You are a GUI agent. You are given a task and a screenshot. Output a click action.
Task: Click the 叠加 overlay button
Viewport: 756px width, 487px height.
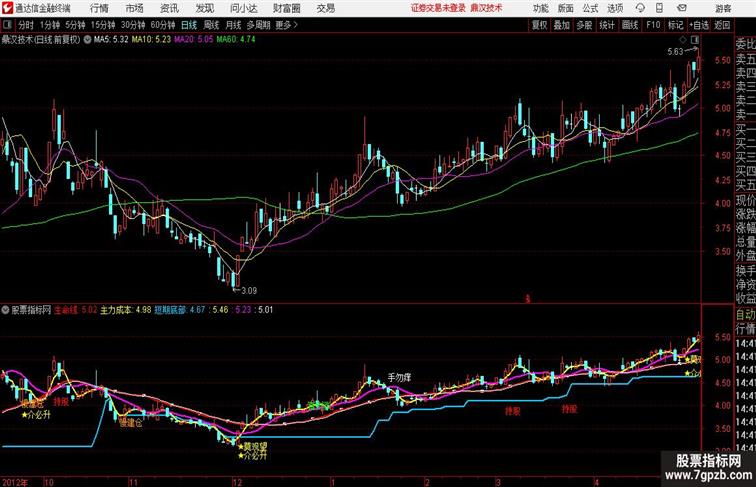point(562,25)
